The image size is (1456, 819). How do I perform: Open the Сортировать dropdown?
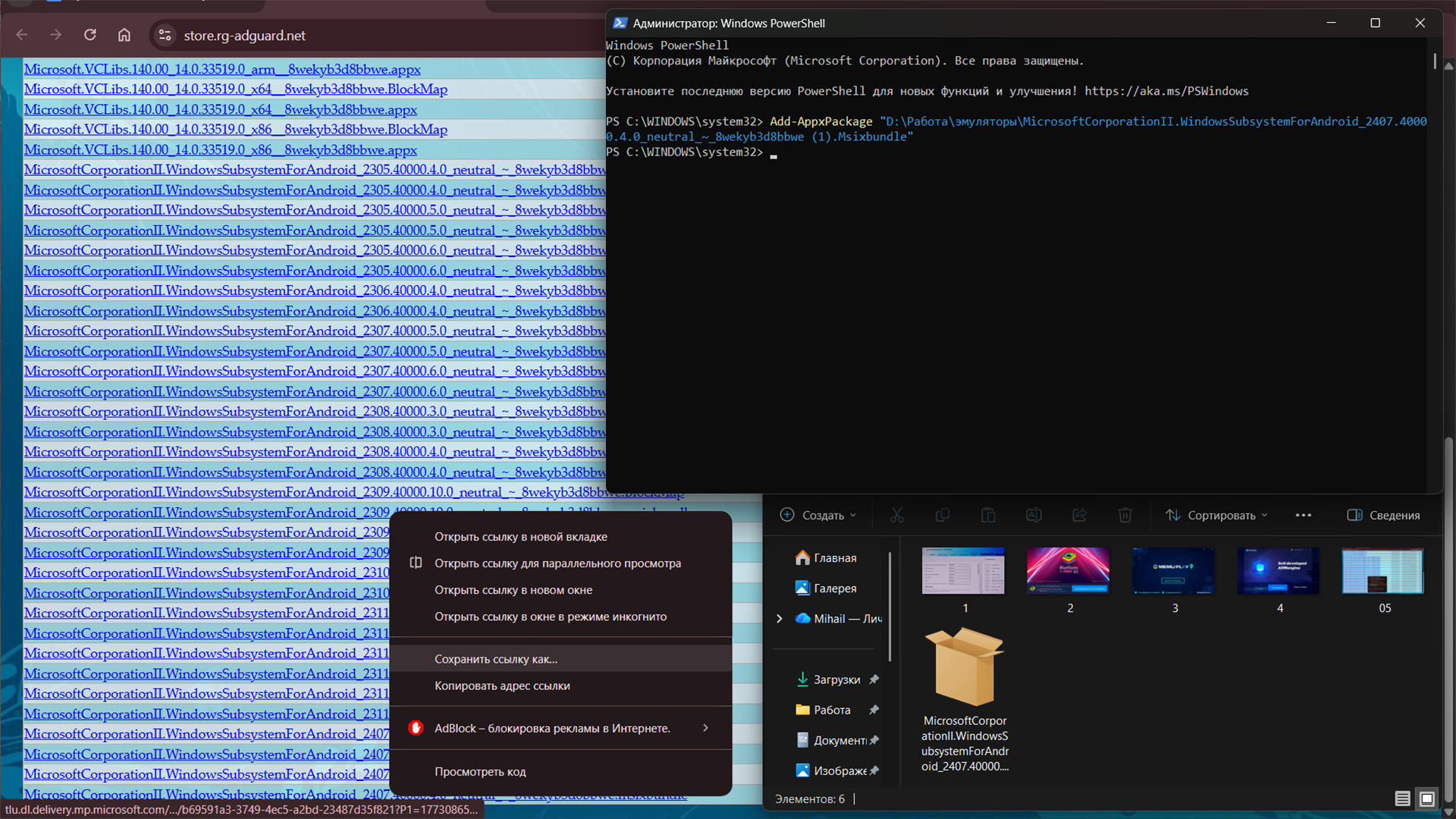[x=1216, y=515]
